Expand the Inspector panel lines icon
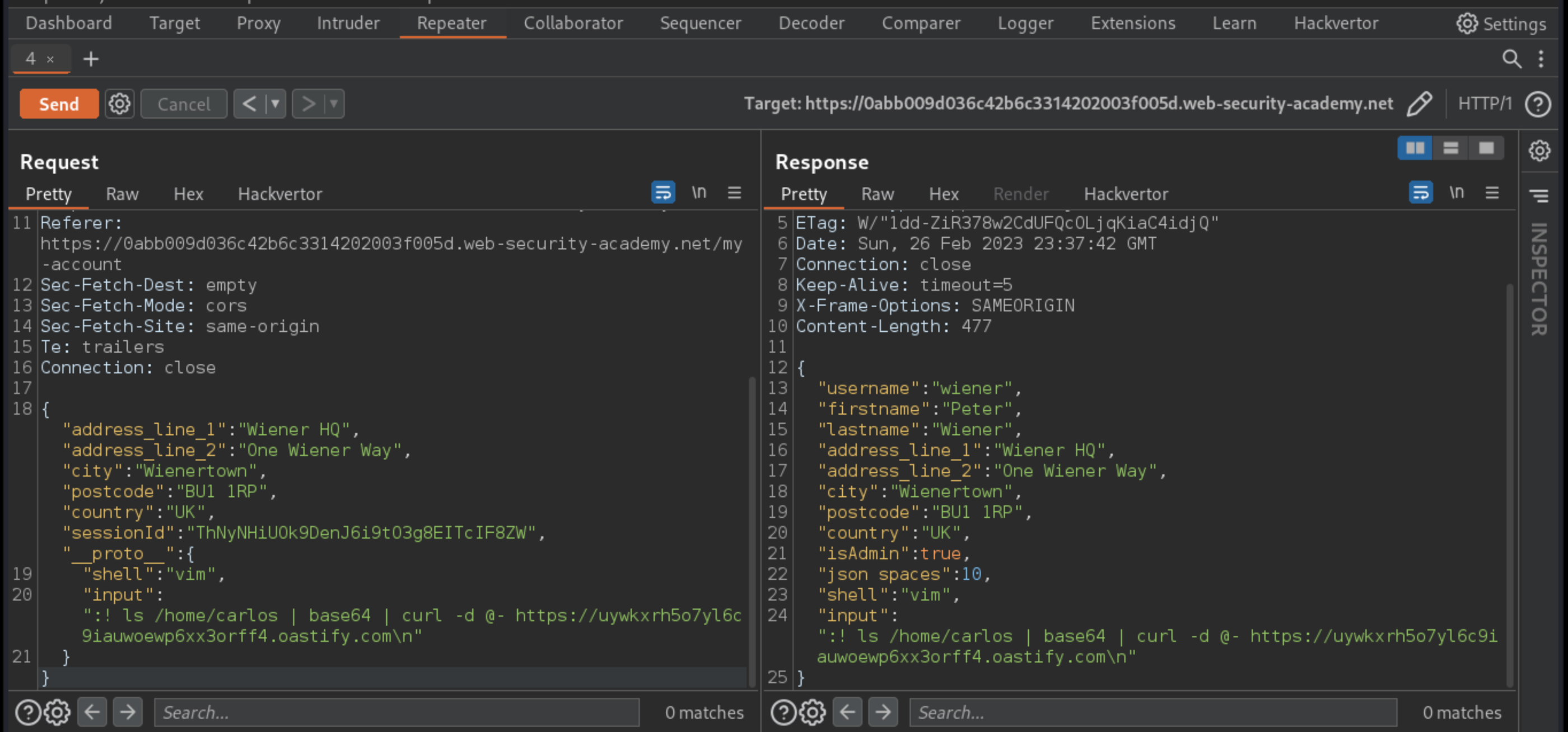Viewport: 1568px width, 732px height. tap(1539, 195)
